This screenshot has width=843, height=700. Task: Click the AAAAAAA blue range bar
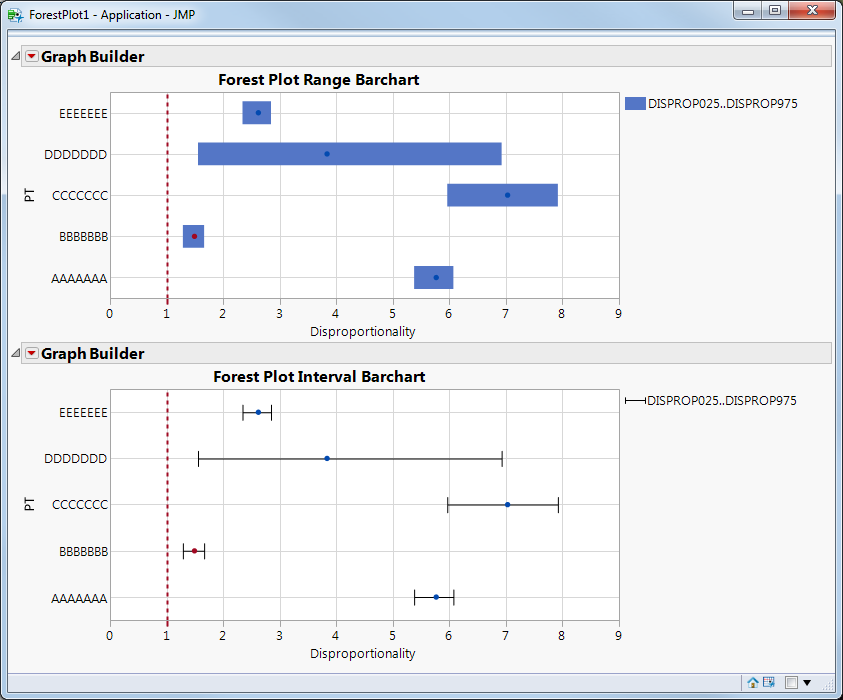pyautogui.click(x=435, y=276)
